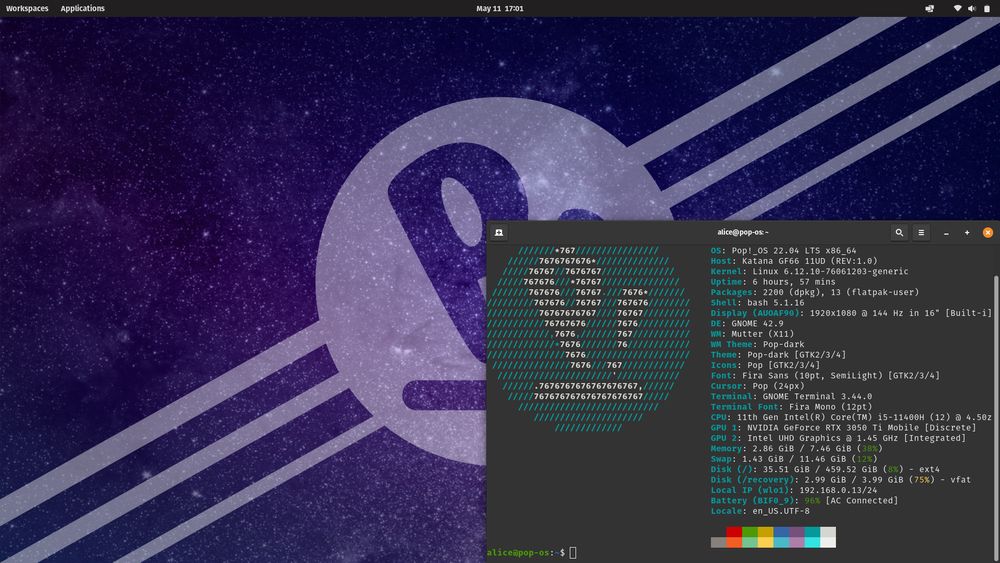1000x563 pixels.
Task: Click the Terminal Font line Fira Mono (12pt)
Action: coord(791,407)
